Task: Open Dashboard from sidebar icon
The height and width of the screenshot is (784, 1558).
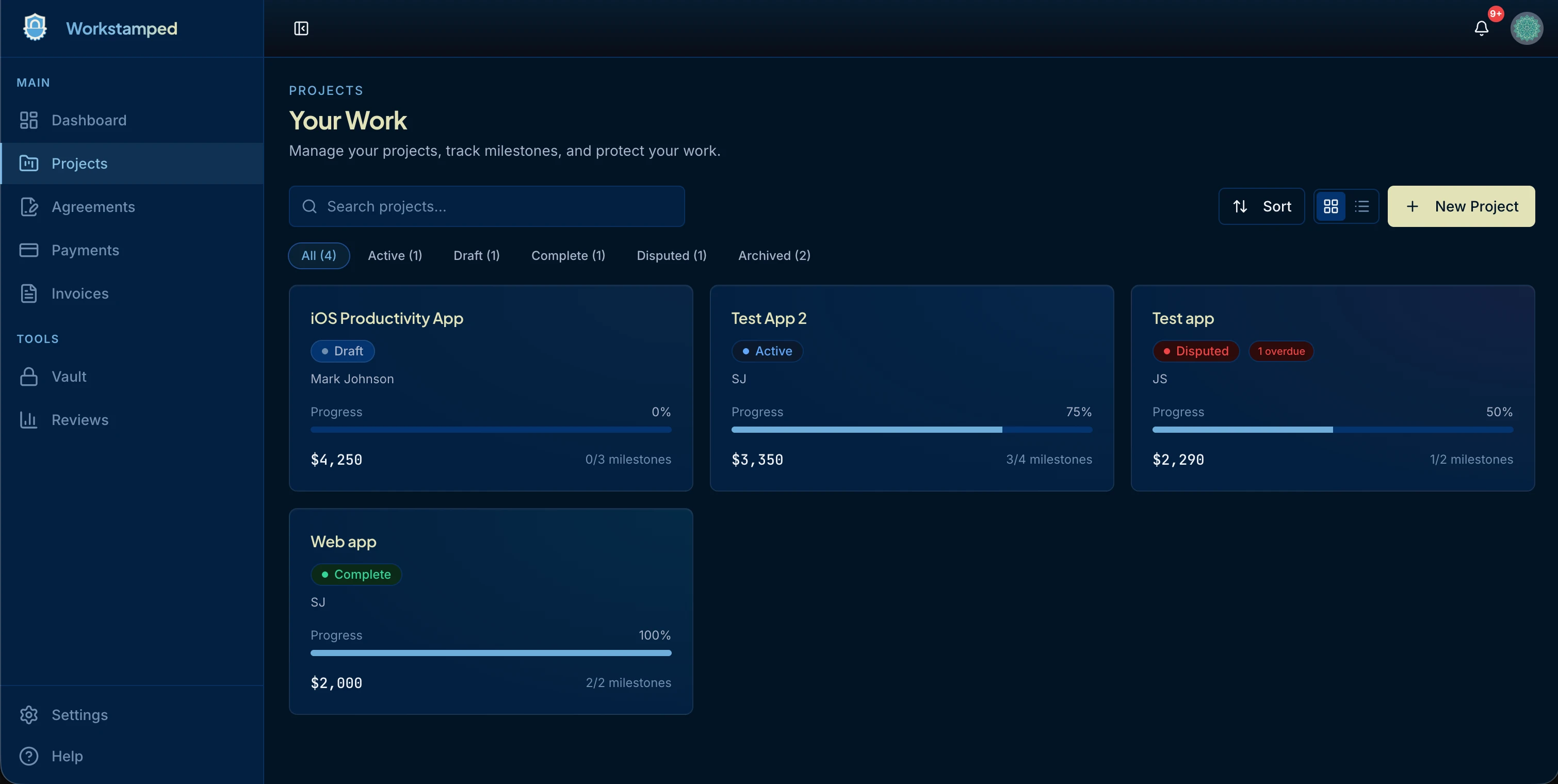Action: click(28, 120)
